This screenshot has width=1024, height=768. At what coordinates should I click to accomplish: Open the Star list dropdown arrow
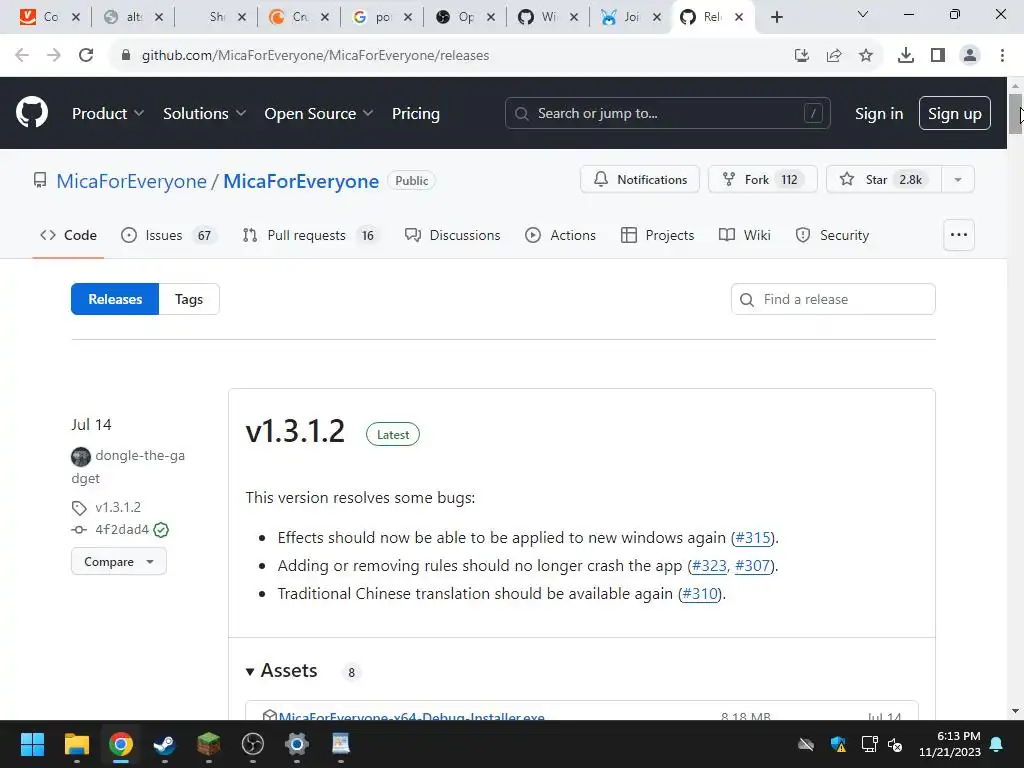[x=958, y=180]
